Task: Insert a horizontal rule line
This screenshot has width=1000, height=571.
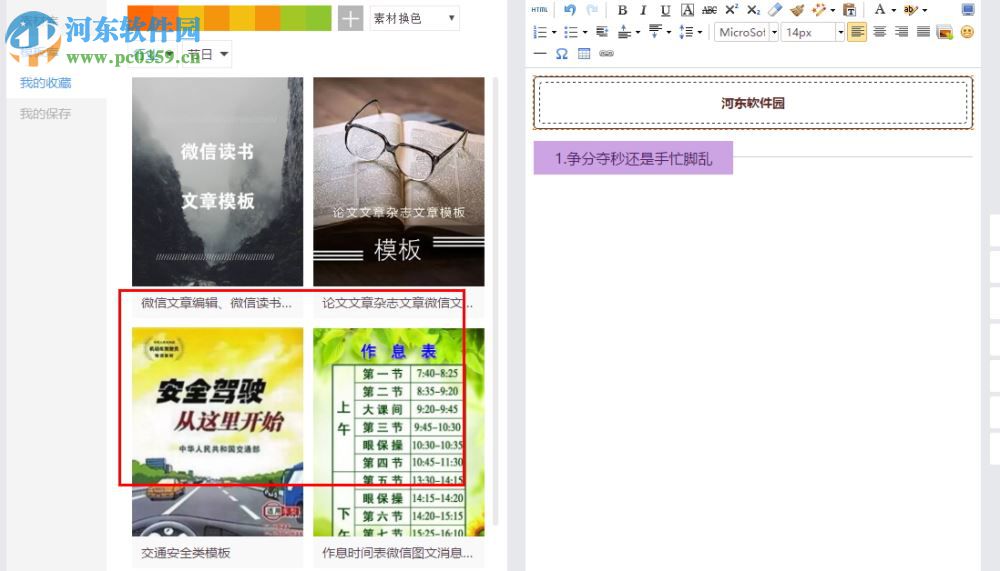Action: pyautogui.click(x=540, y=54)
